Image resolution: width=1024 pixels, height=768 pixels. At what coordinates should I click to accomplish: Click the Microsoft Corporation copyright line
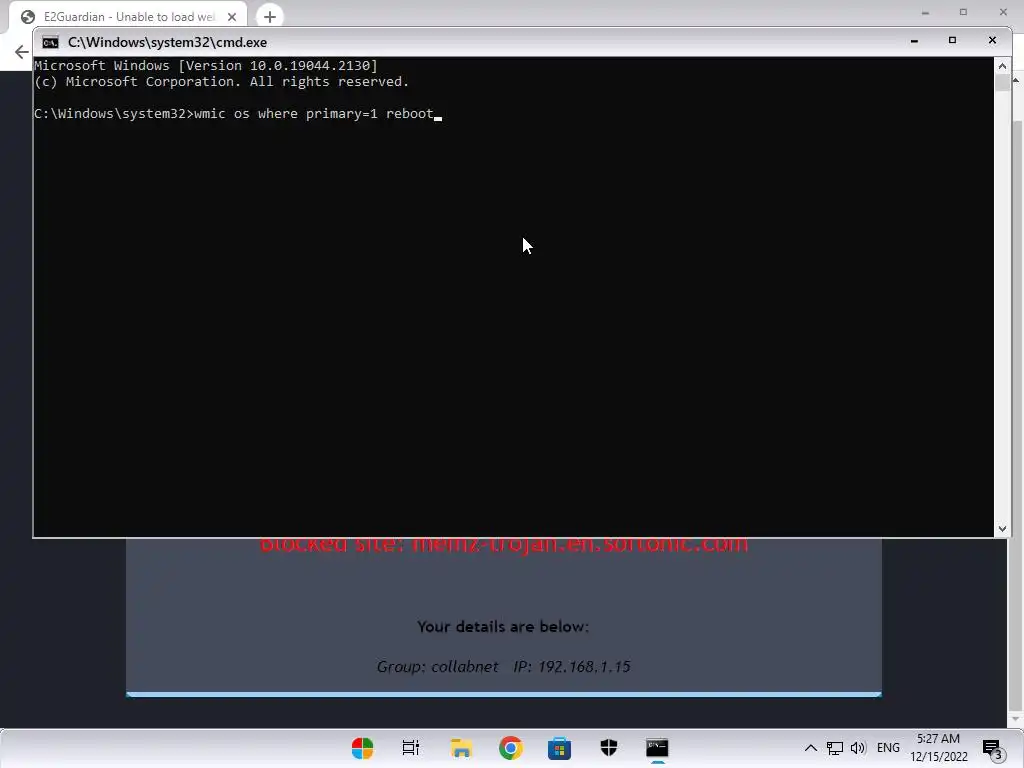(x=221, y=82)
